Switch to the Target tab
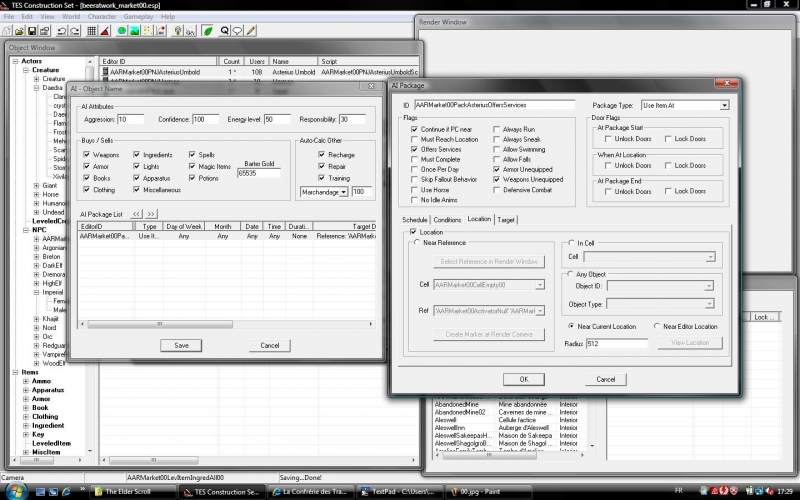The image size is (800, 500). (506, 220)
